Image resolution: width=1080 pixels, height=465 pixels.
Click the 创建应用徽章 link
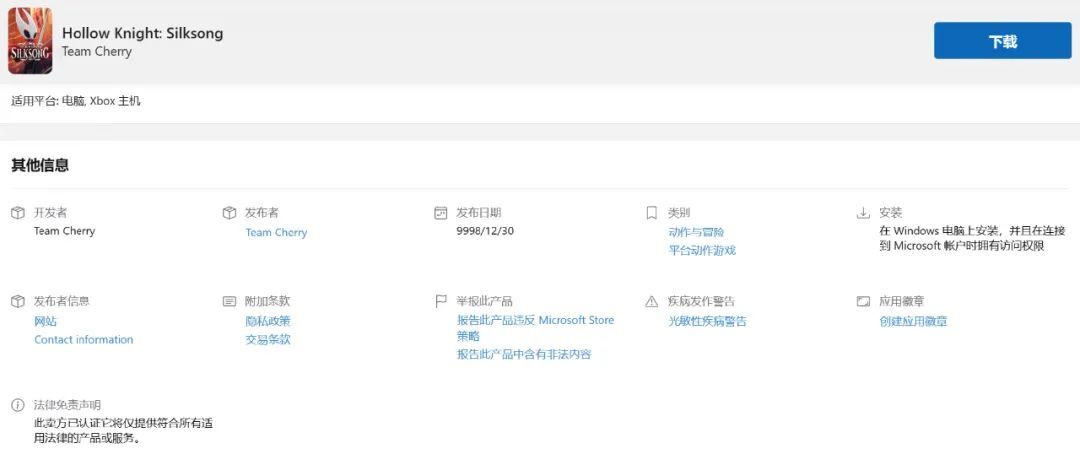913,321
